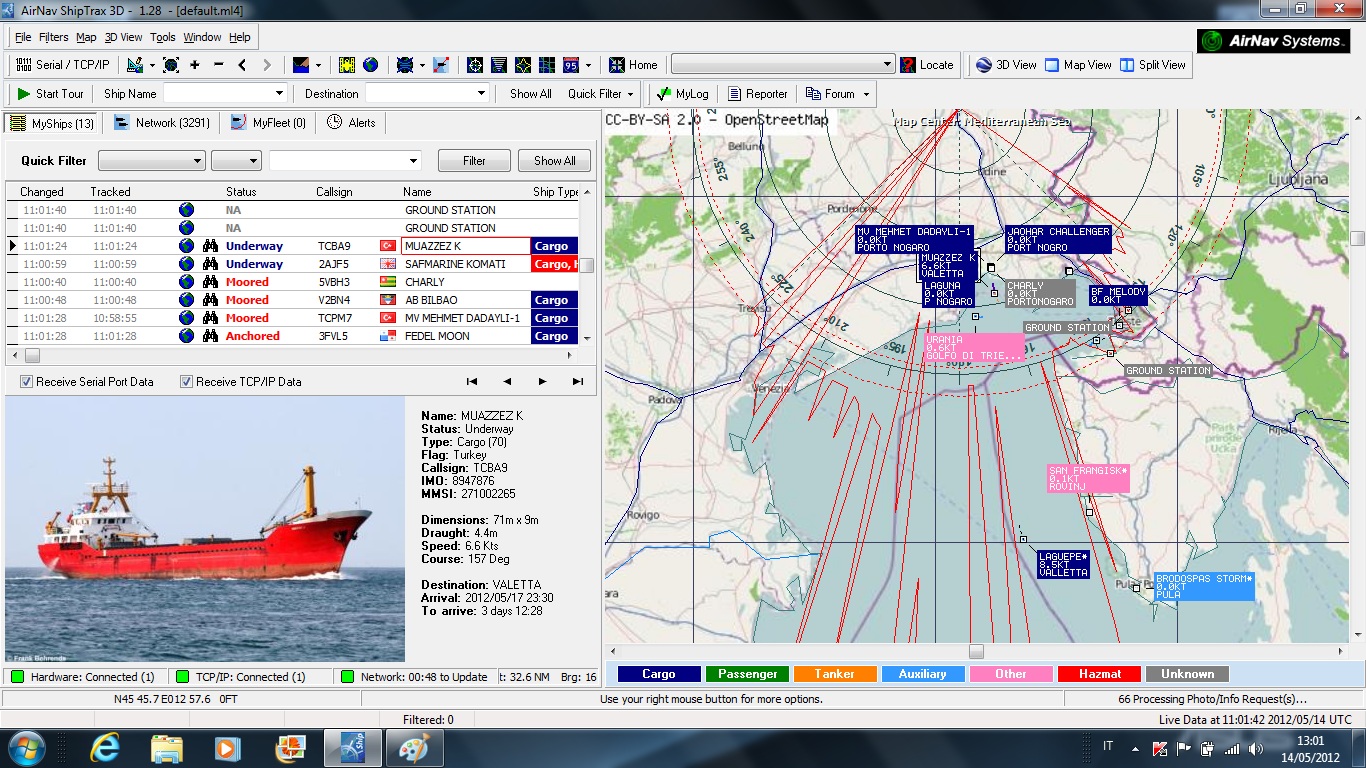Click the highway 95 shield icon
Screen dimensions: 1366x768
click(571, 65)
